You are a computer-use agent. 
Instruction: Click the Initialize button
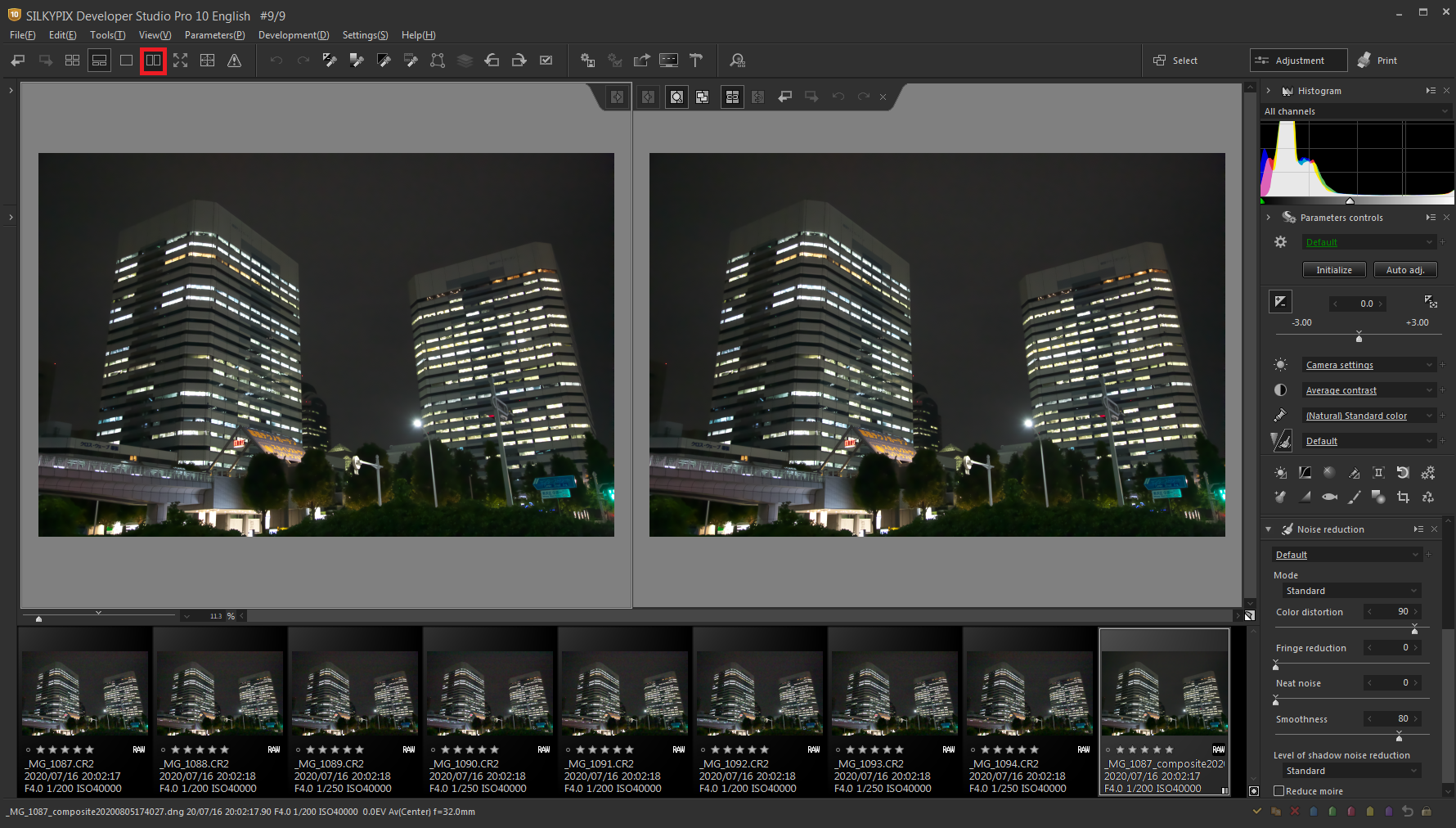point(1334,270)
